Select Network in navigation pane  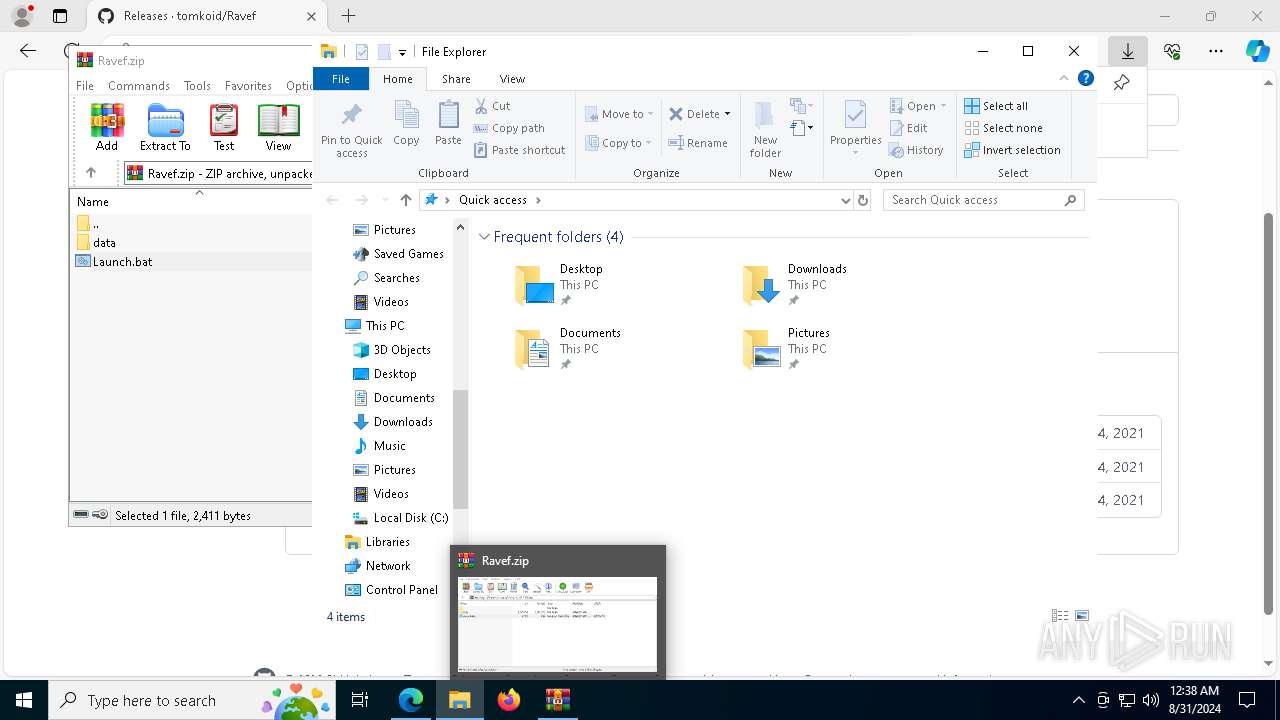[388, 566]
